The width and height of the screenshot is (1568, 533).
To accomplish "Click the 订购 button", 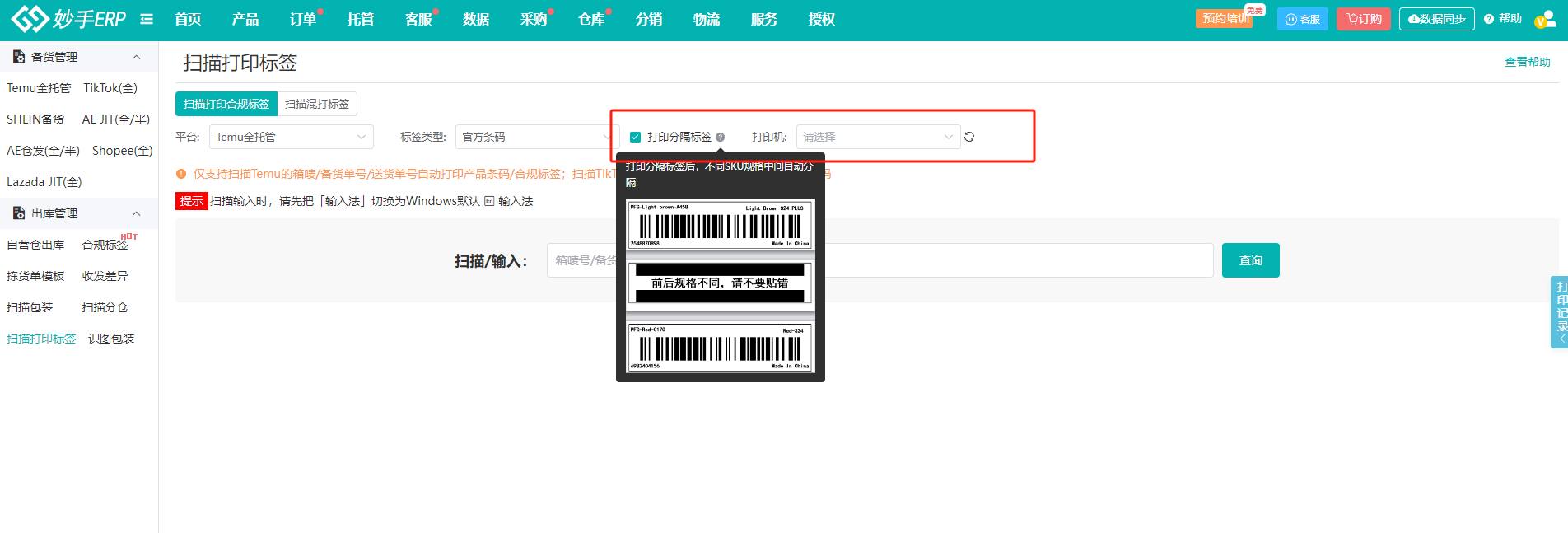I will point(1365,19).
